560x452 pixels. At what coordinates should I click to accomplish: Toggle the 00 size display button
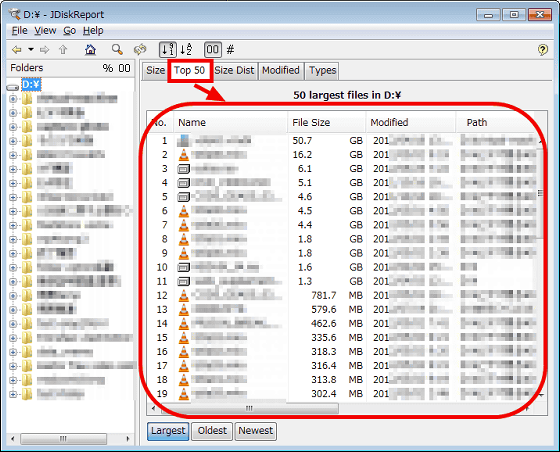pyautogui.click(x=213, y=49)
